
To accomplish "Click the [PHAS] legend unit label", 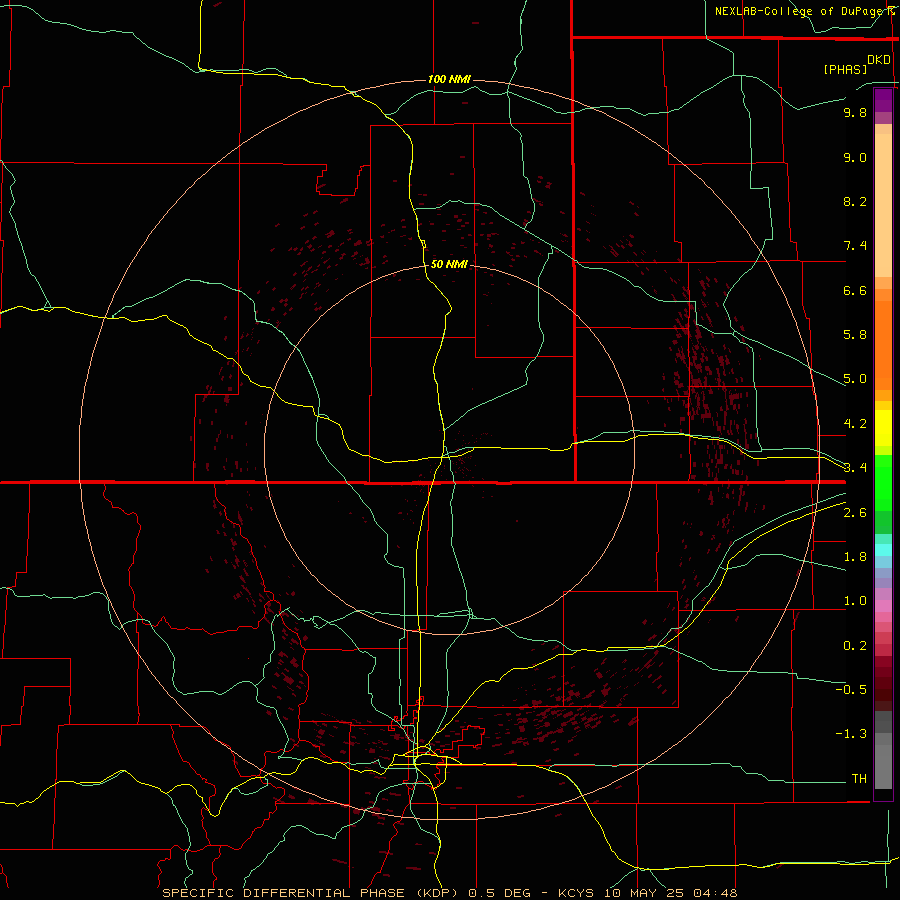I will (x=845, y=69).
